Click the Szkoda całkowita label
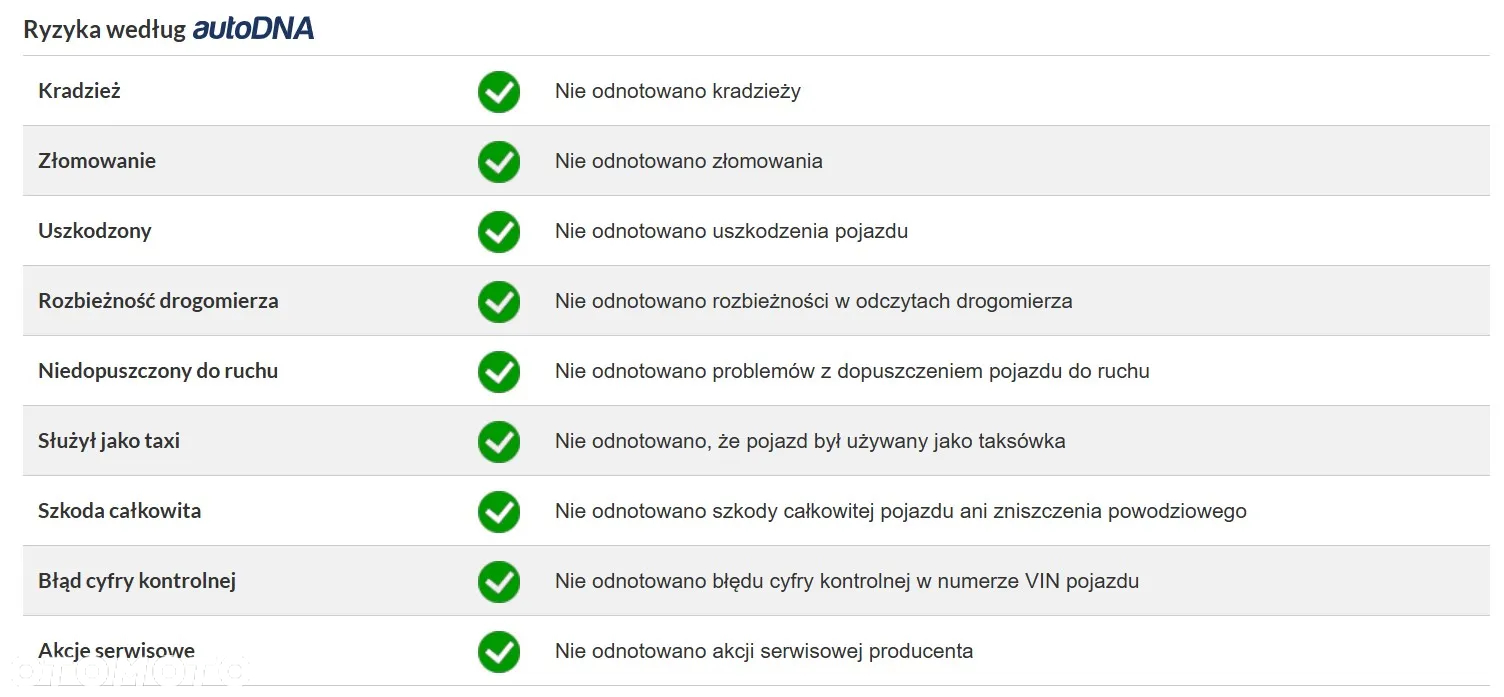Screen dimensions: 1504x697 click(x=120, y=511)
